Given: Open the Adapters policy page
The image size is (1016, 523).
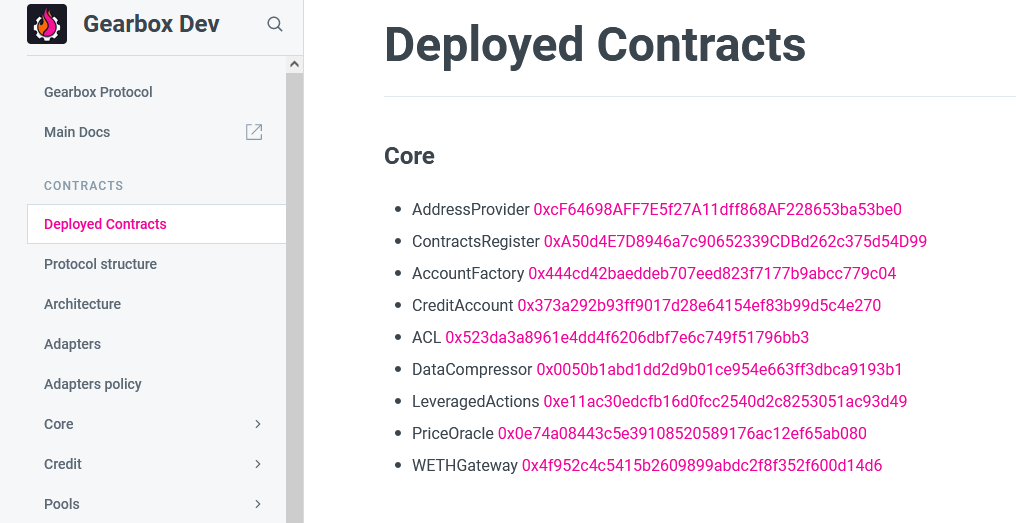Looking at the screenshot, I should (93, 384).
